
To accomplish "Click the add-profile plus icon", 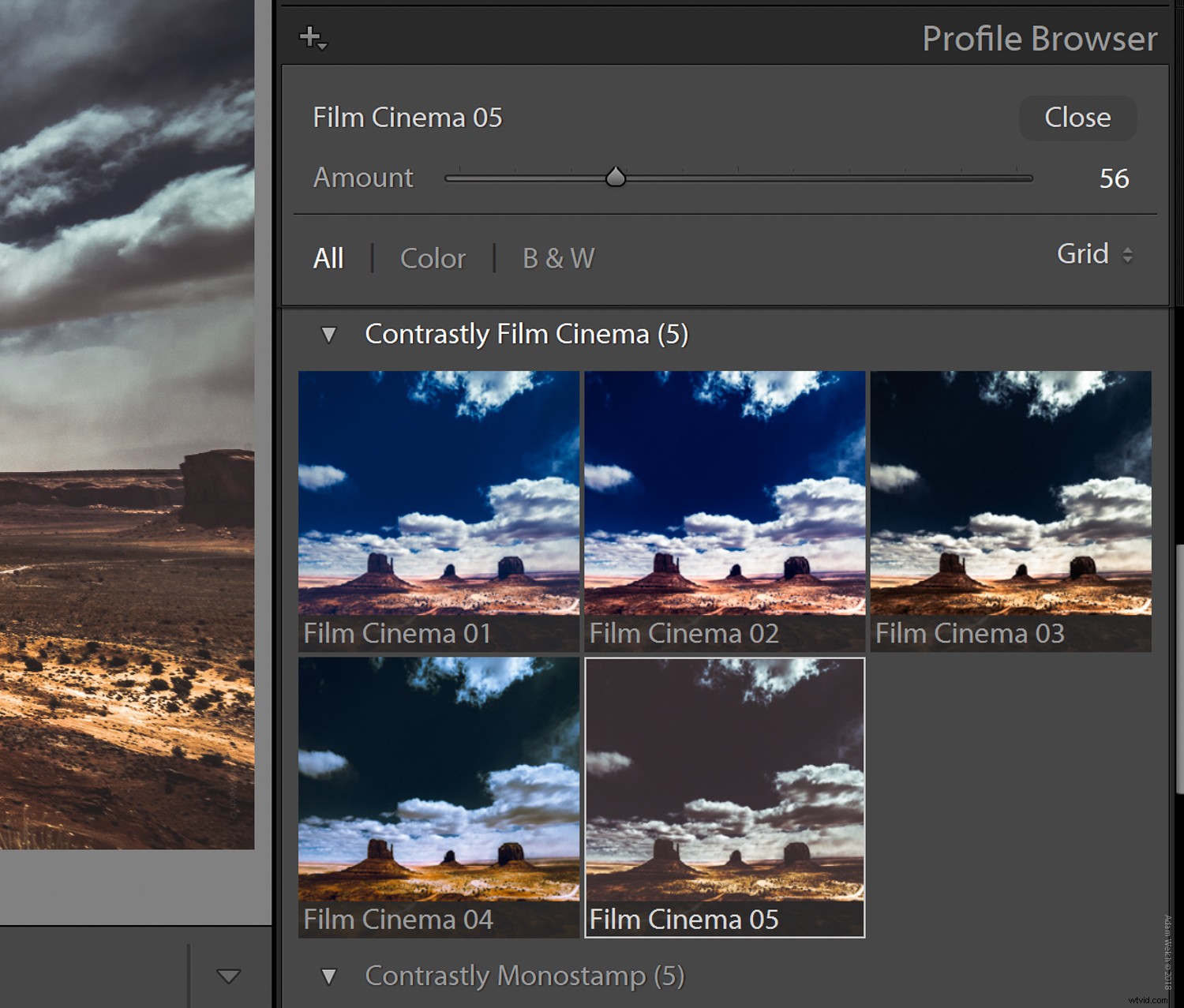I will tap(309, 36).
